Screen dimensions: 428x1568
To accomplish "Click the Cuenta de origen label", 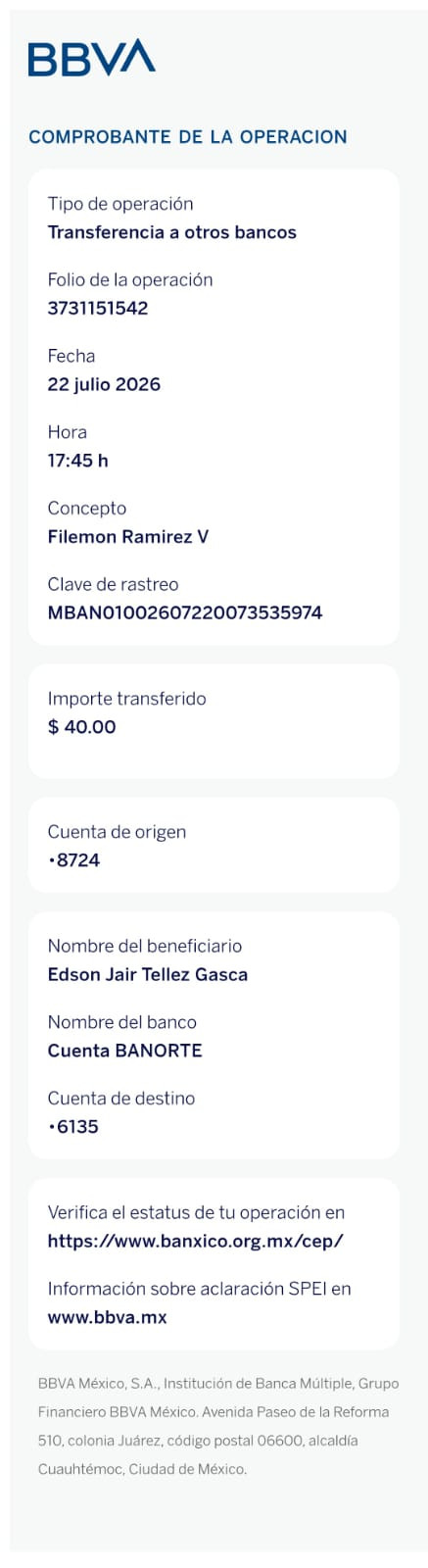I will (117, 832).
